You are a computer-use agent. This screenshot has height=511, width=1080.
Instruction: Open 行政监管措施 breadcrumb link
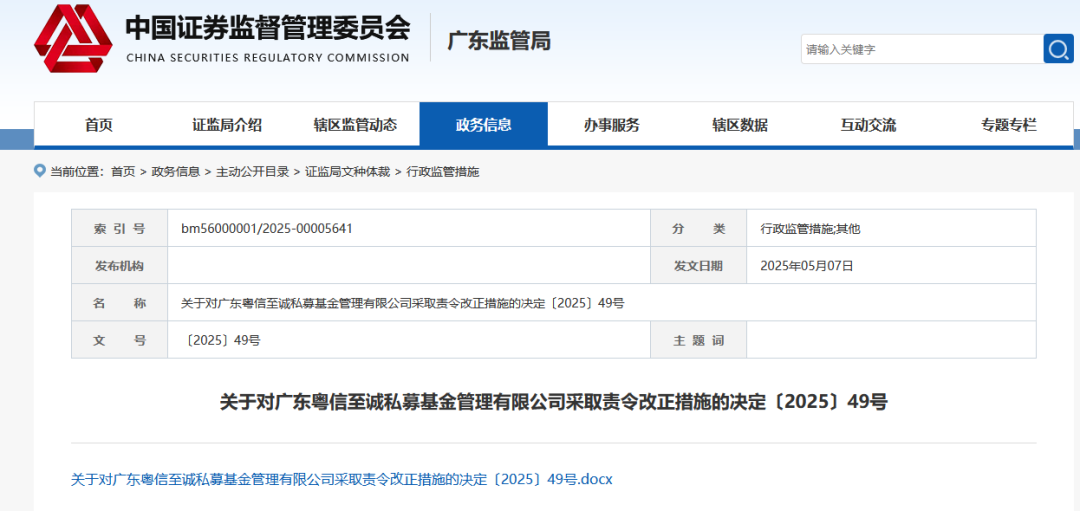(443, 172)
